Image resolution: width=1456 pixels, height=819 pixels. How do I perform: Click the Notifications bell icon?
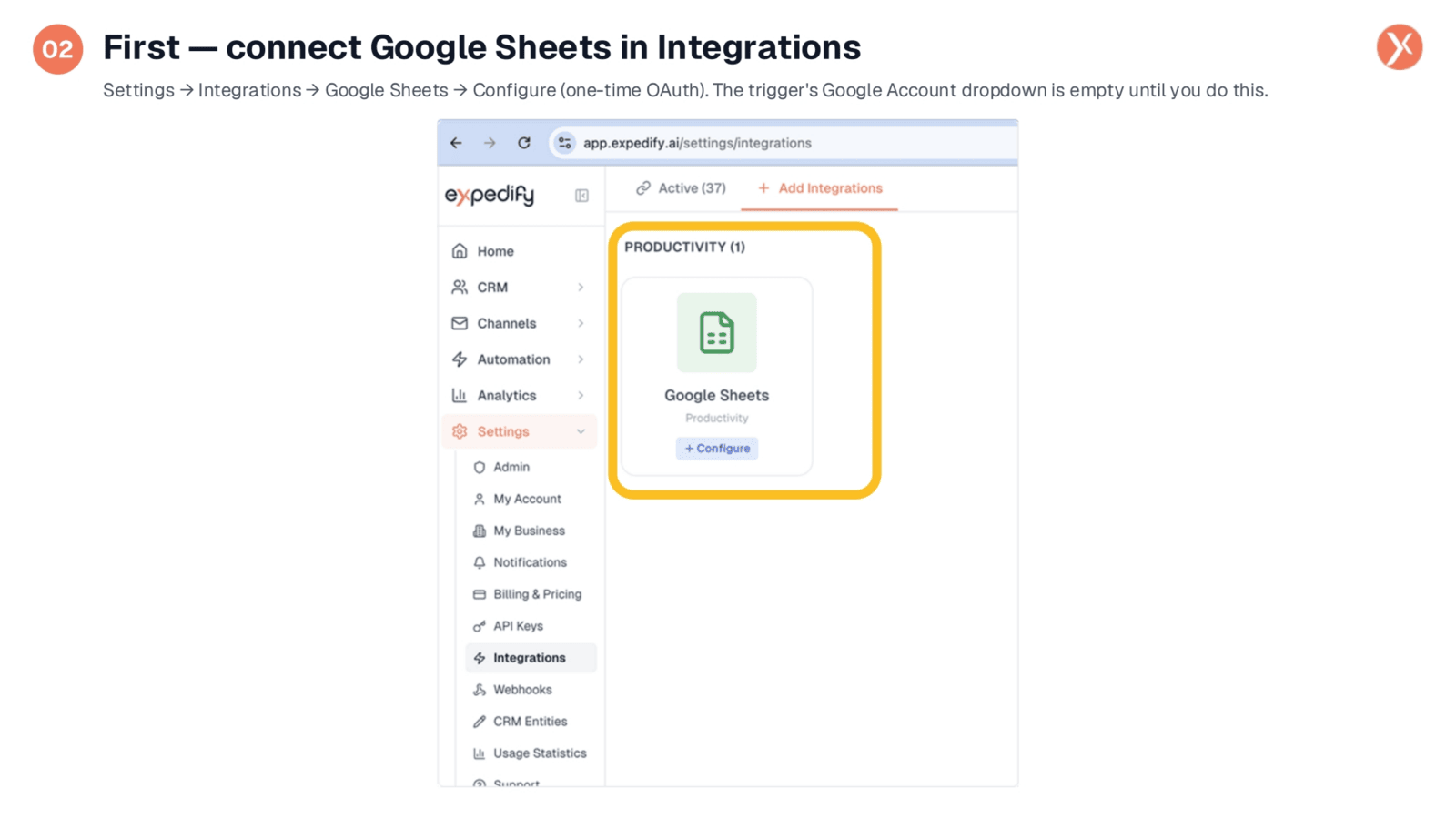[480, 562]
